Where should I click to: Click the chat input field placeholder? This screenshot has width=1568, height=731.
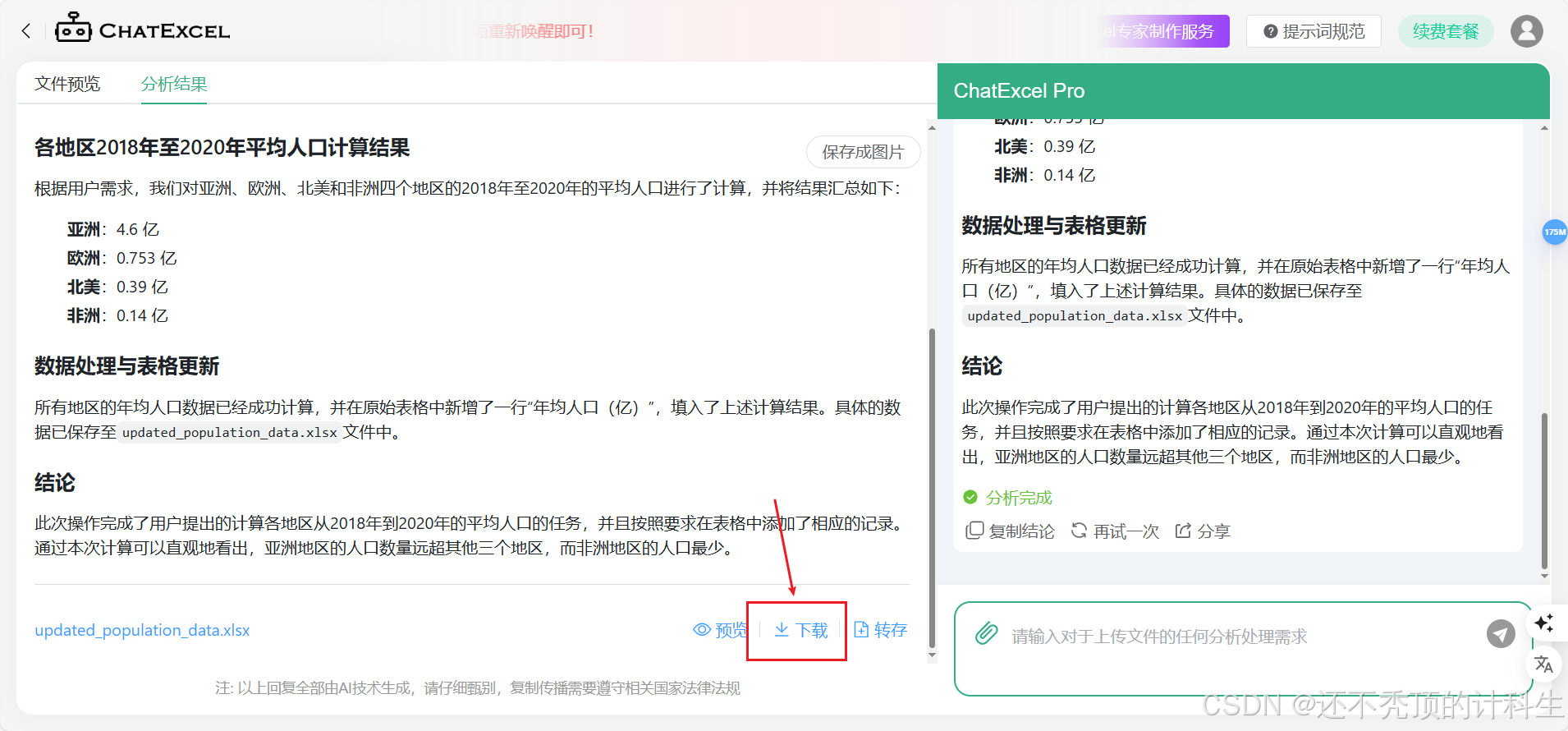click(x=1159, y=637)
